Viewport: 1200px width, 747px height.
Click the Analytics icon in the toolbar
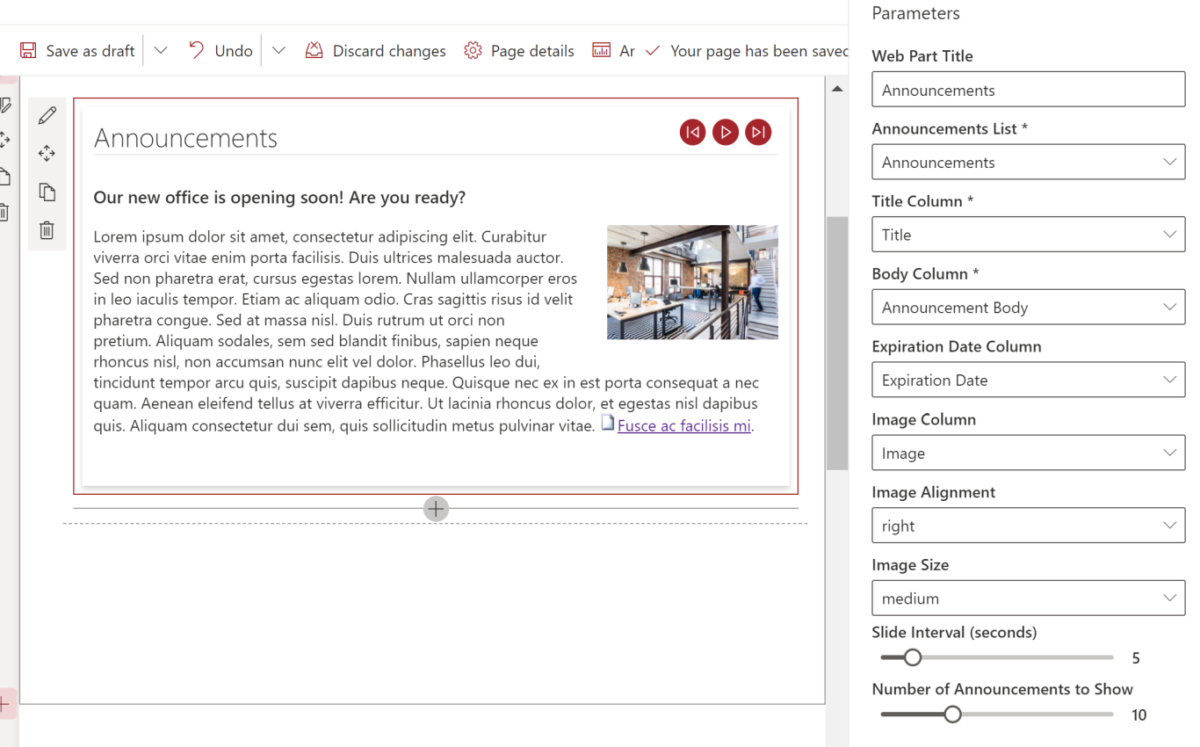pos(601,48)
